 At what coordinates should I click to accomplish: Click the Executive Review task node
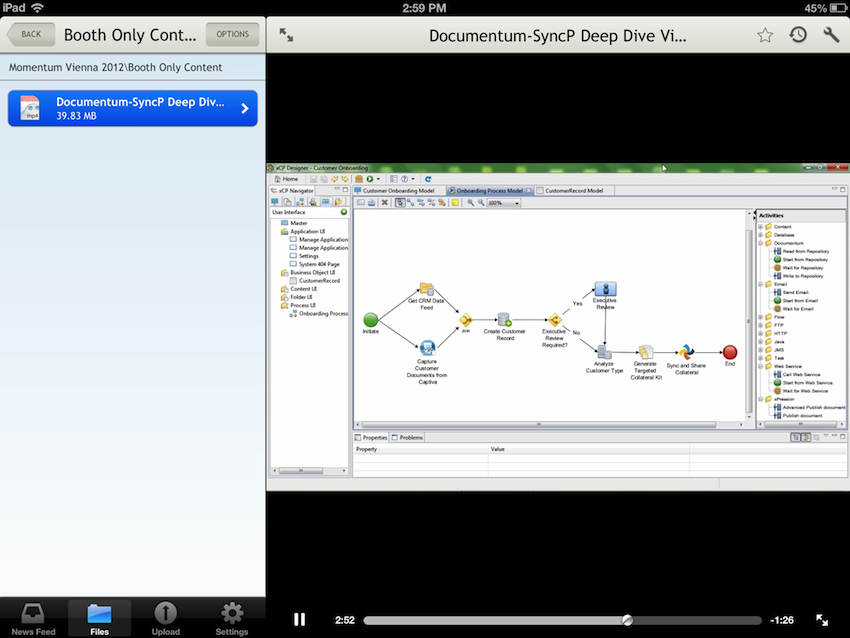click(605, 289)
